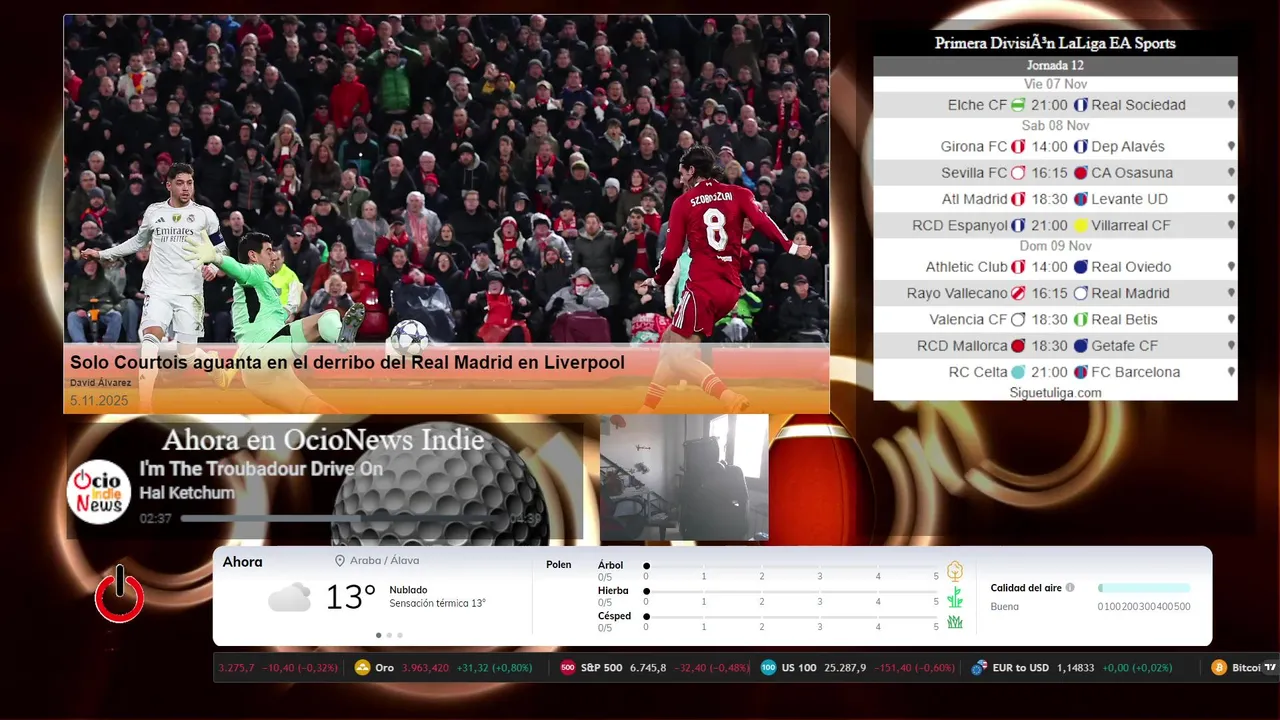Click location pin in RC Celta match row

tap(1231, 372)
